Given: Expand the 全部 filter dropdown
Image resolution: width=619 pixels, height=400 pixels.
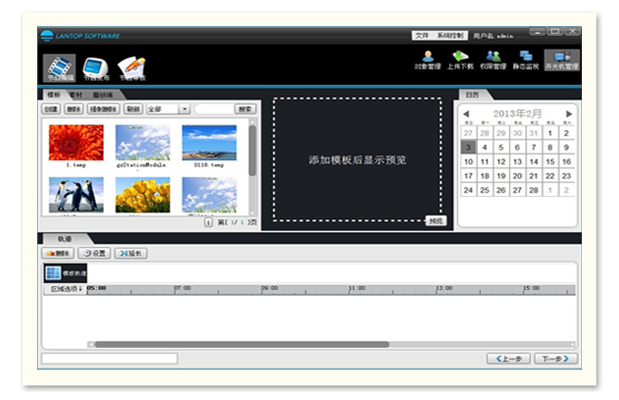Looking at the screenshot, I should pos(185,108).
